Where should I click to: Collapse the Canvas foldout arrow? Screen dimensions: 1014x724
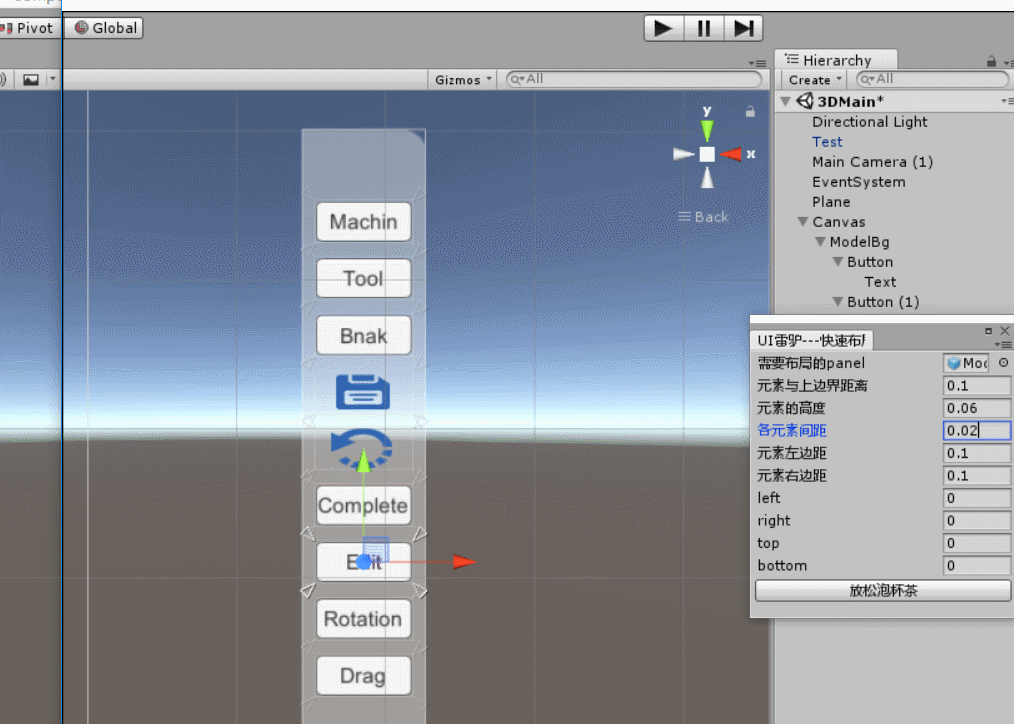[803, 222]
